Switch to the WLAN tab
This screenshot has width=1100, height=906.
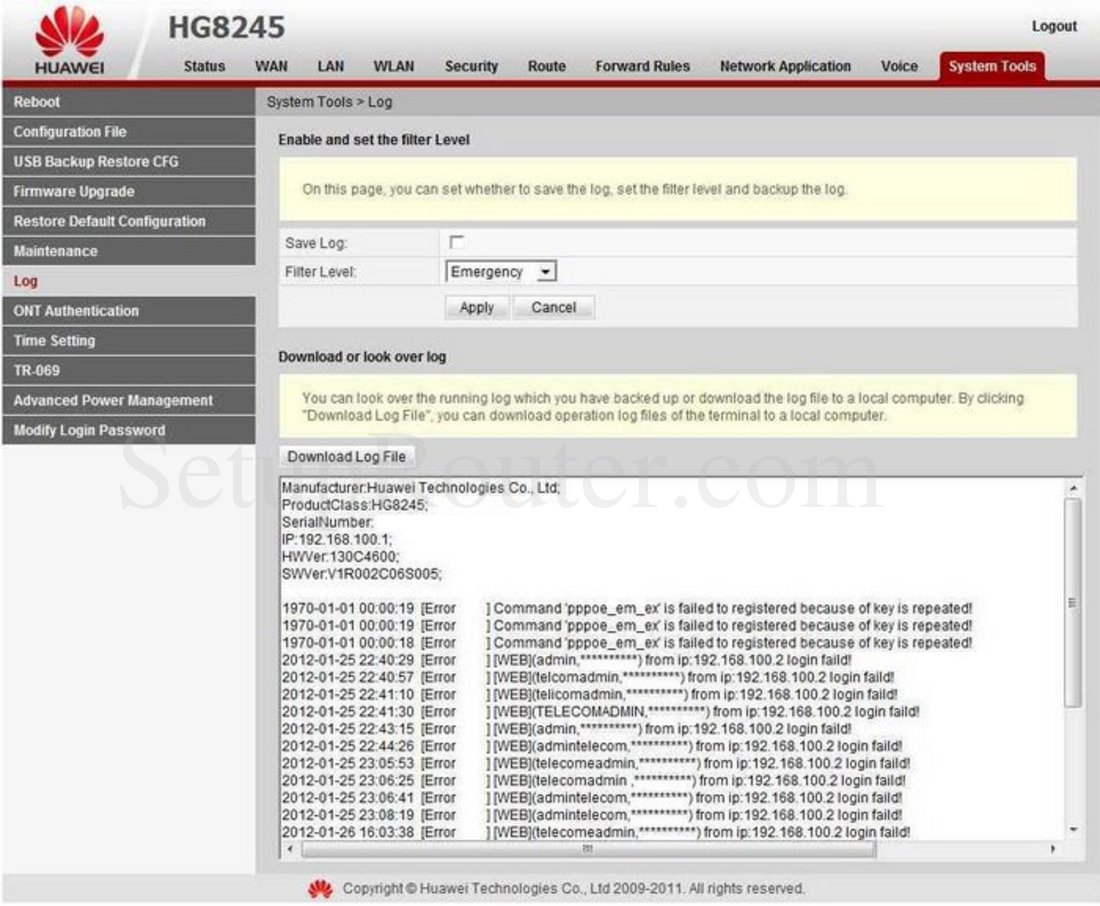[393, 66]
